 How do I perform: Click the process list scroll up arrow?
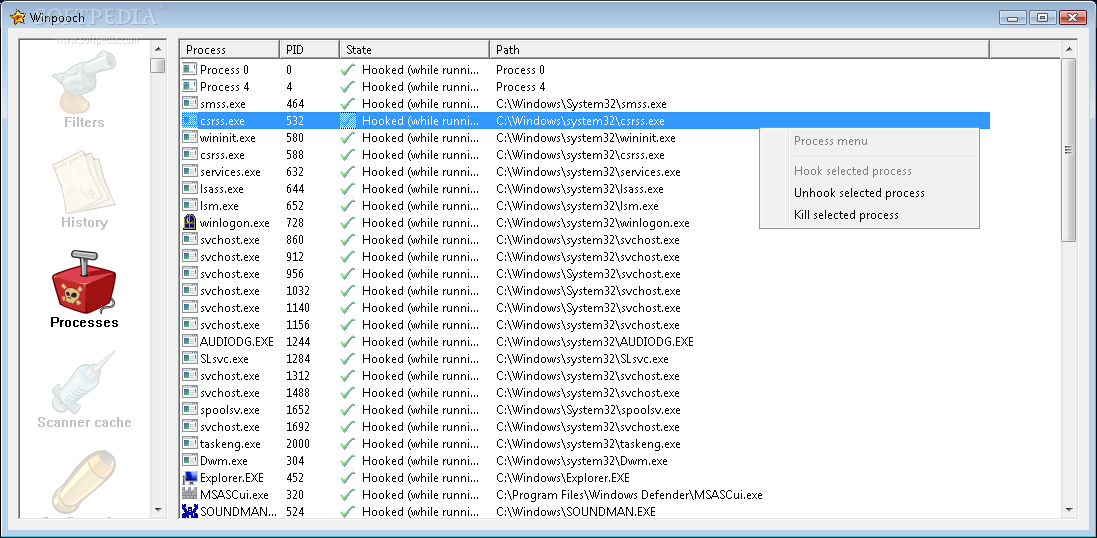coord(1068,49)
